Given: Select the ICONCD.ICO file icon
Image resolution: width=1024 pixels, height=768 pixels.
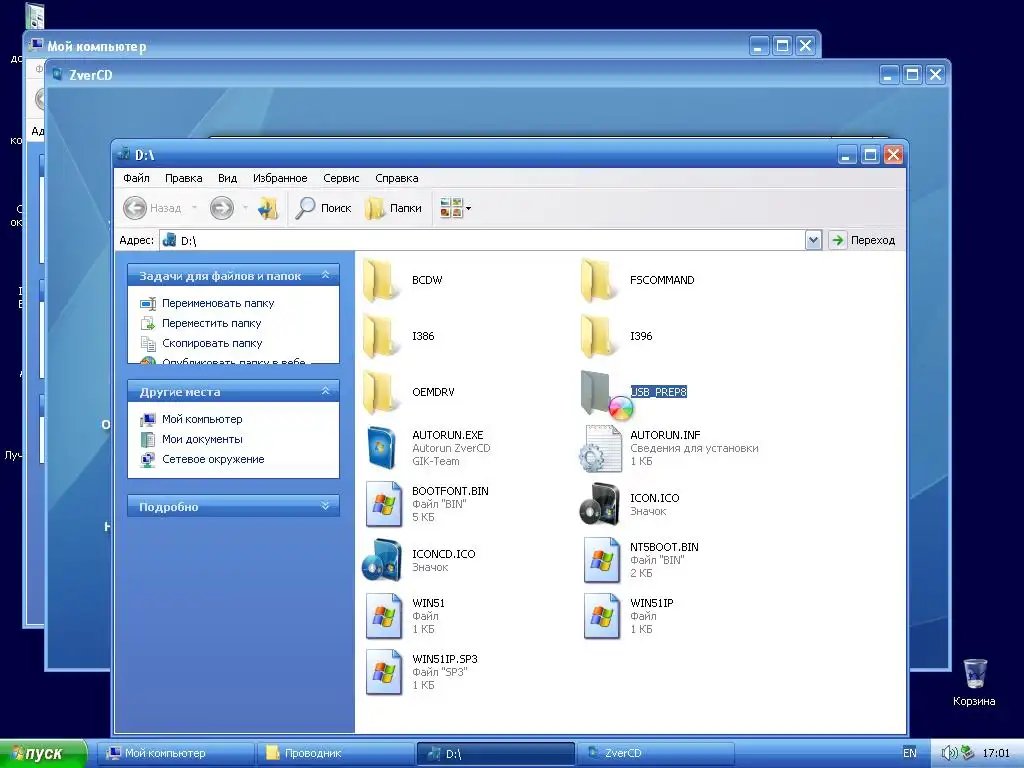Looking at the screenshot, I should (x=382, y=560).
